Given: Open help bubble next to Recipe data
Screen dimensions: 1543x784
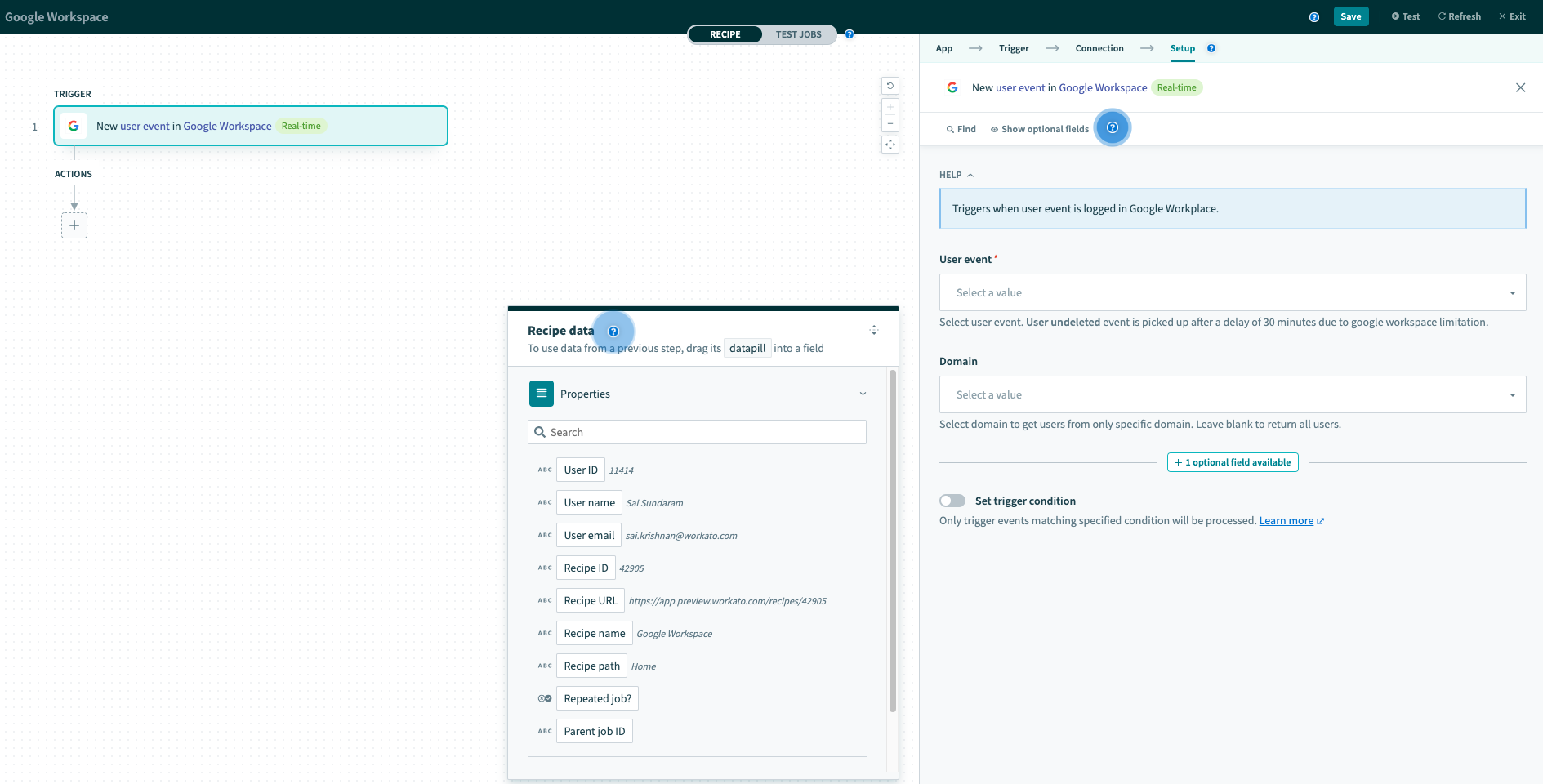Looking at the screenshot, I should [613, 332].
